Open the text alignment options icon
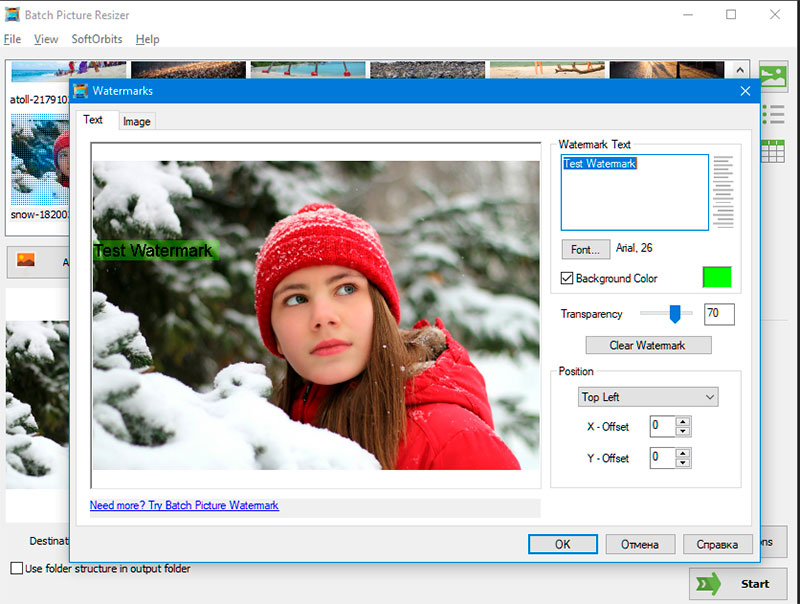800x604 pixels. coord(723,192)
